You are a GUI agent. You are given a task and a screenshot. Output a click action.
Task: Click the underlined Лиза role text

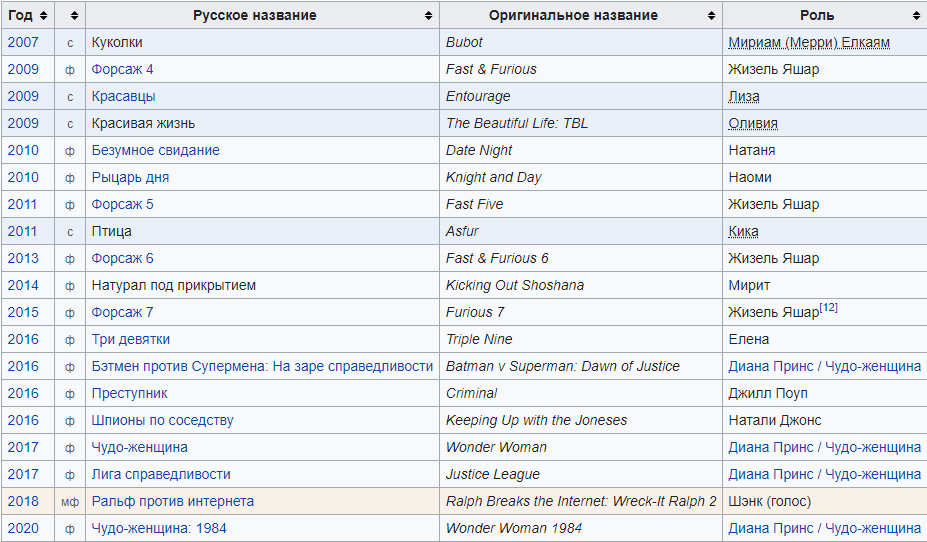[744, 96]
